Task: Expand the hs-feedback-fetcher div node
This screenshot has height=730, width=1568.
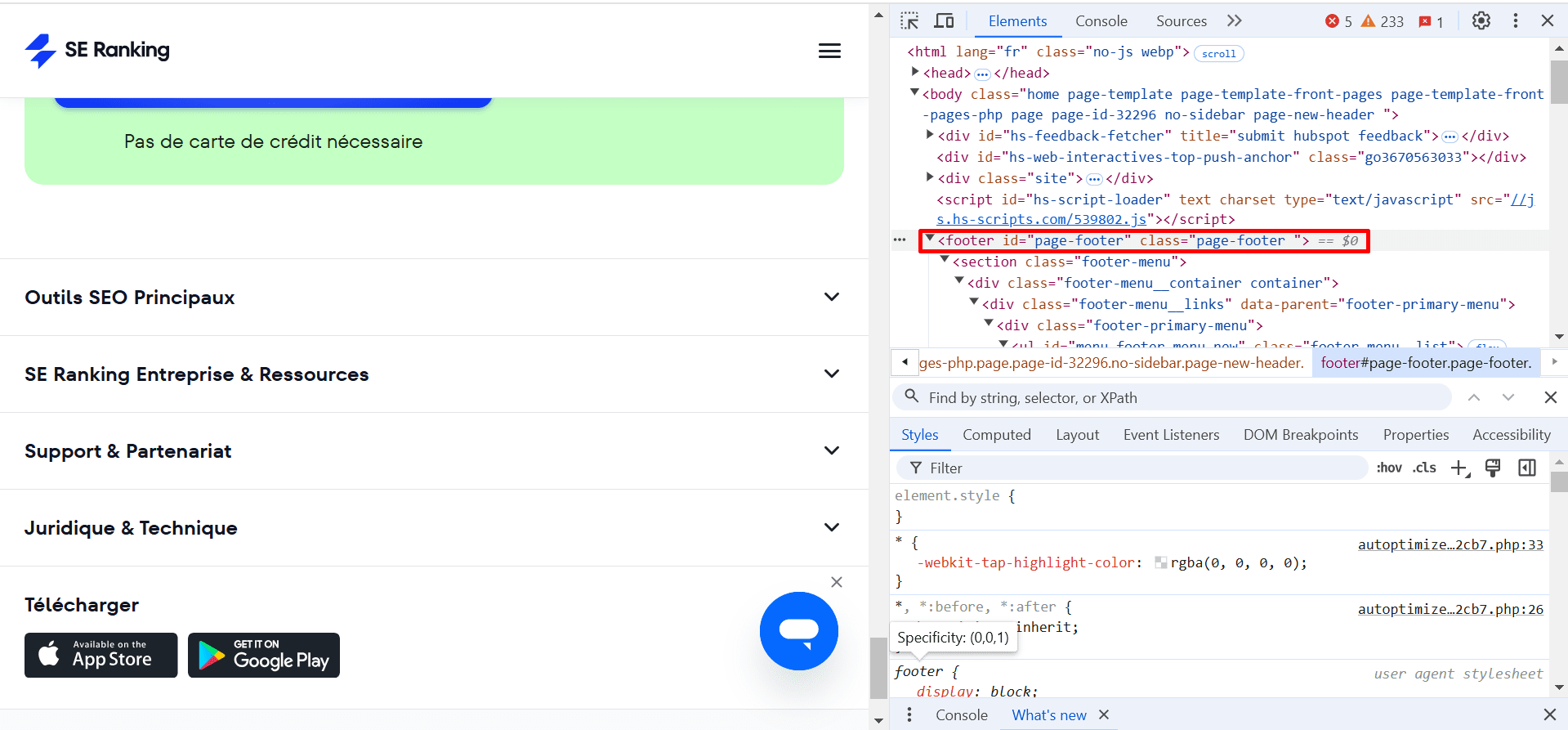Action: click(x=930, y=134)
